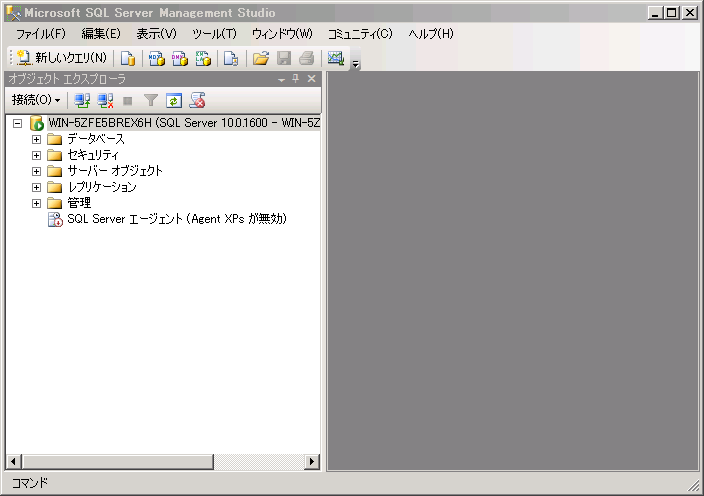
Task: Click the Analysis Services MDX Query icon
Action: click(x=156, y=58)
